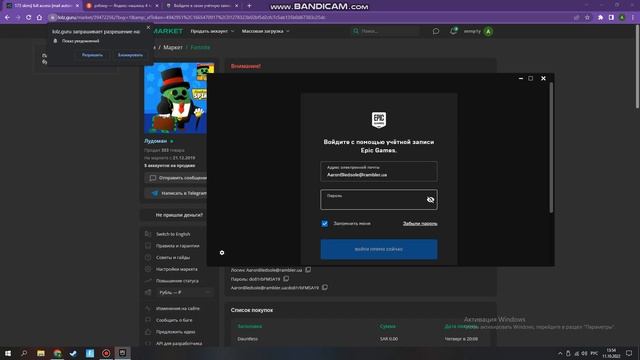
Task: Open Windows notification center icon
Action: pyautogui.click(x=629, y=353)
